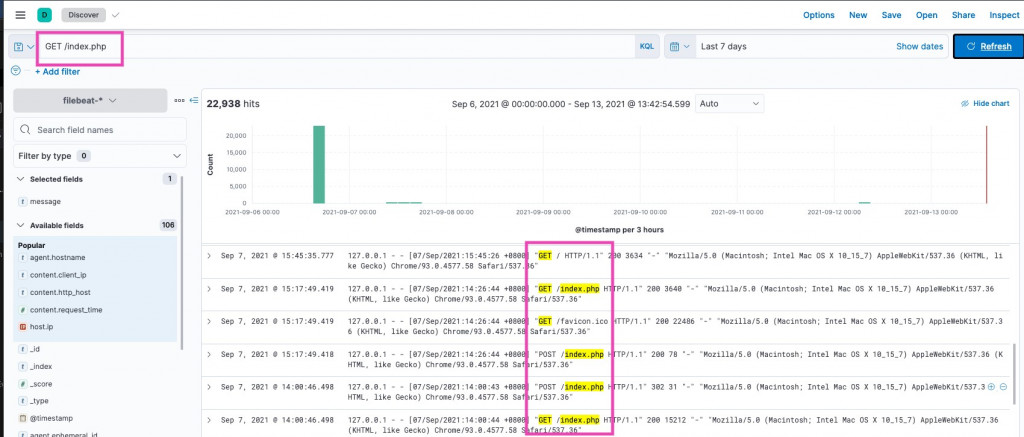Image resolution: width=1024 pixels, height=437 pixels.
Task: Click the Last 7 days time range
Action: click(723, 46)
